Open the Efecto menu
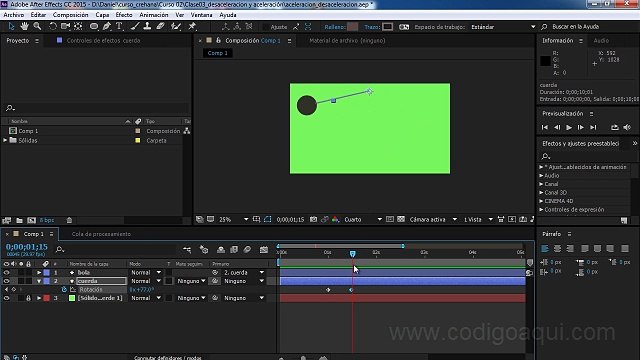640x360 pixels. pyautogui.click(x=124, y=15)
